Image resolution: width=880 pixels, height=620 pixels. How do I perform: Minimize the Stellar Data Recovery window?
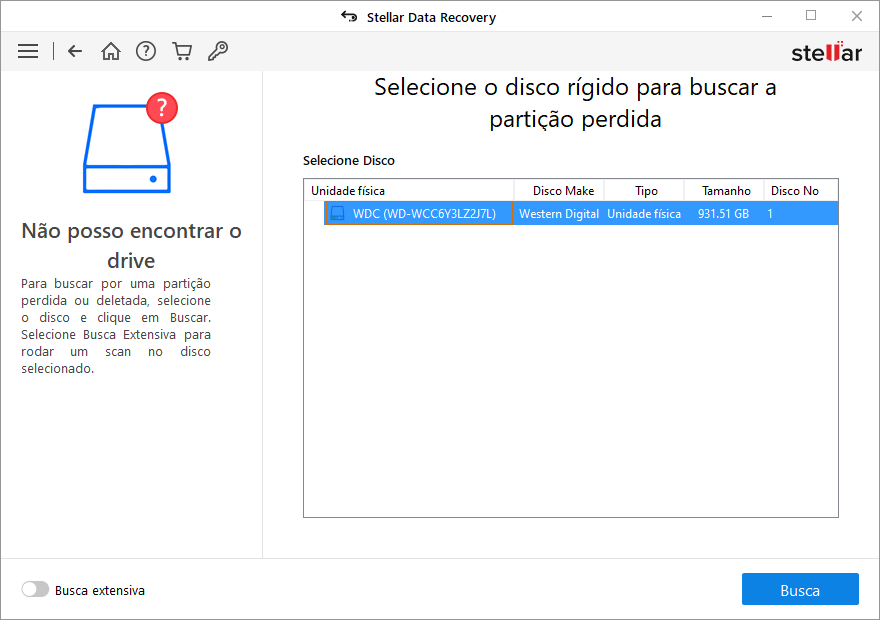click(767, 16)
